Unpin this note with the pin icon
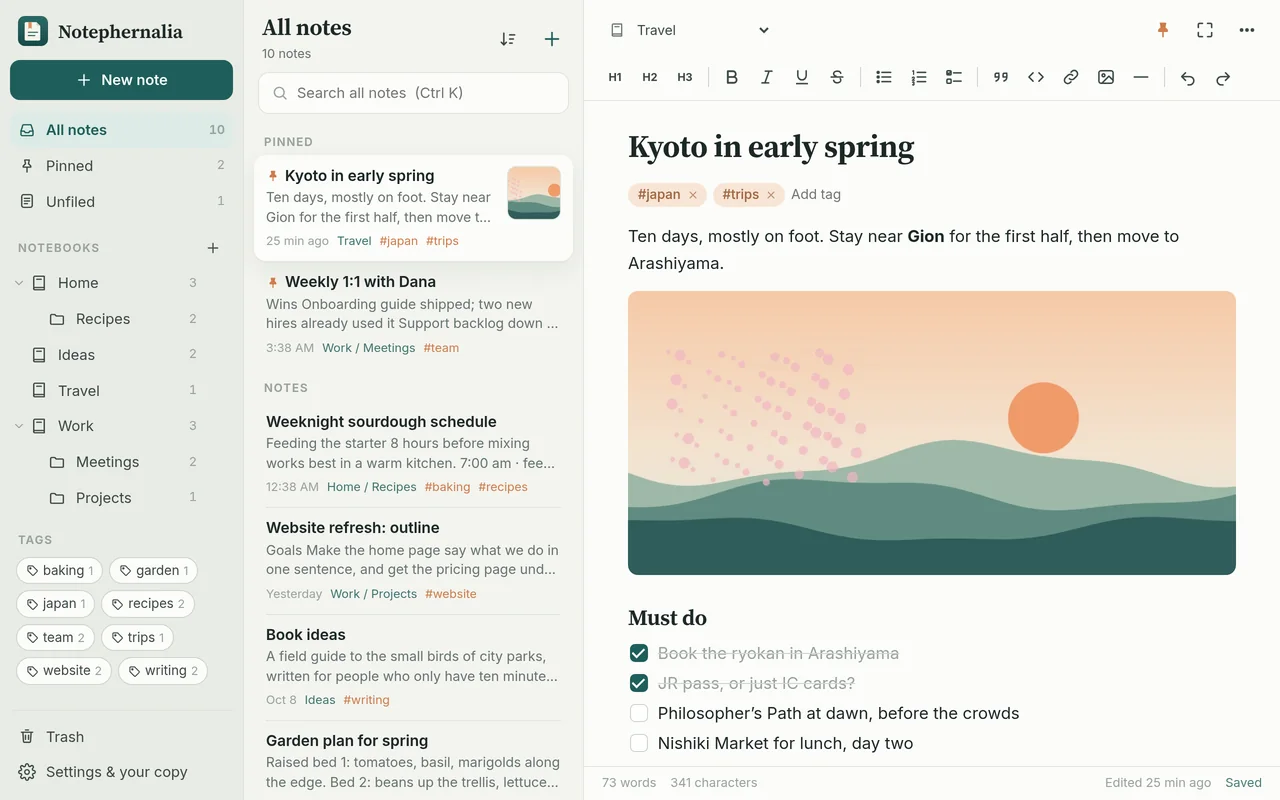 click(1163, 30)
